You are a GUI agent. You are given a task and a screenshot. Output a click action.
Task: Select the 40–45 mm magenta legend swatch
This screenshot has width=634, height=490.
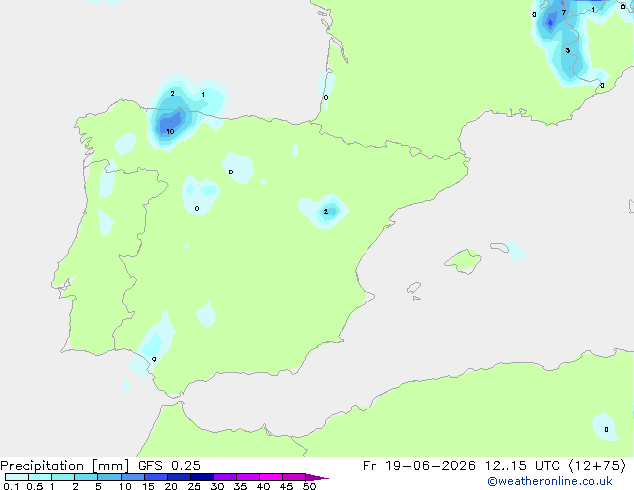271,477
